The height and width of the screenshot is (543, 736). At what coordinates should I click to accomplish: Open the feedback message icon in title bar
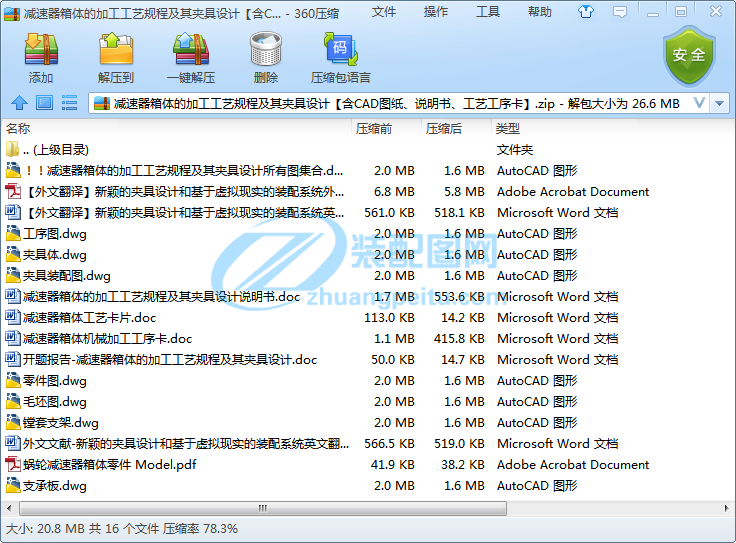click(x=620, y=12)
